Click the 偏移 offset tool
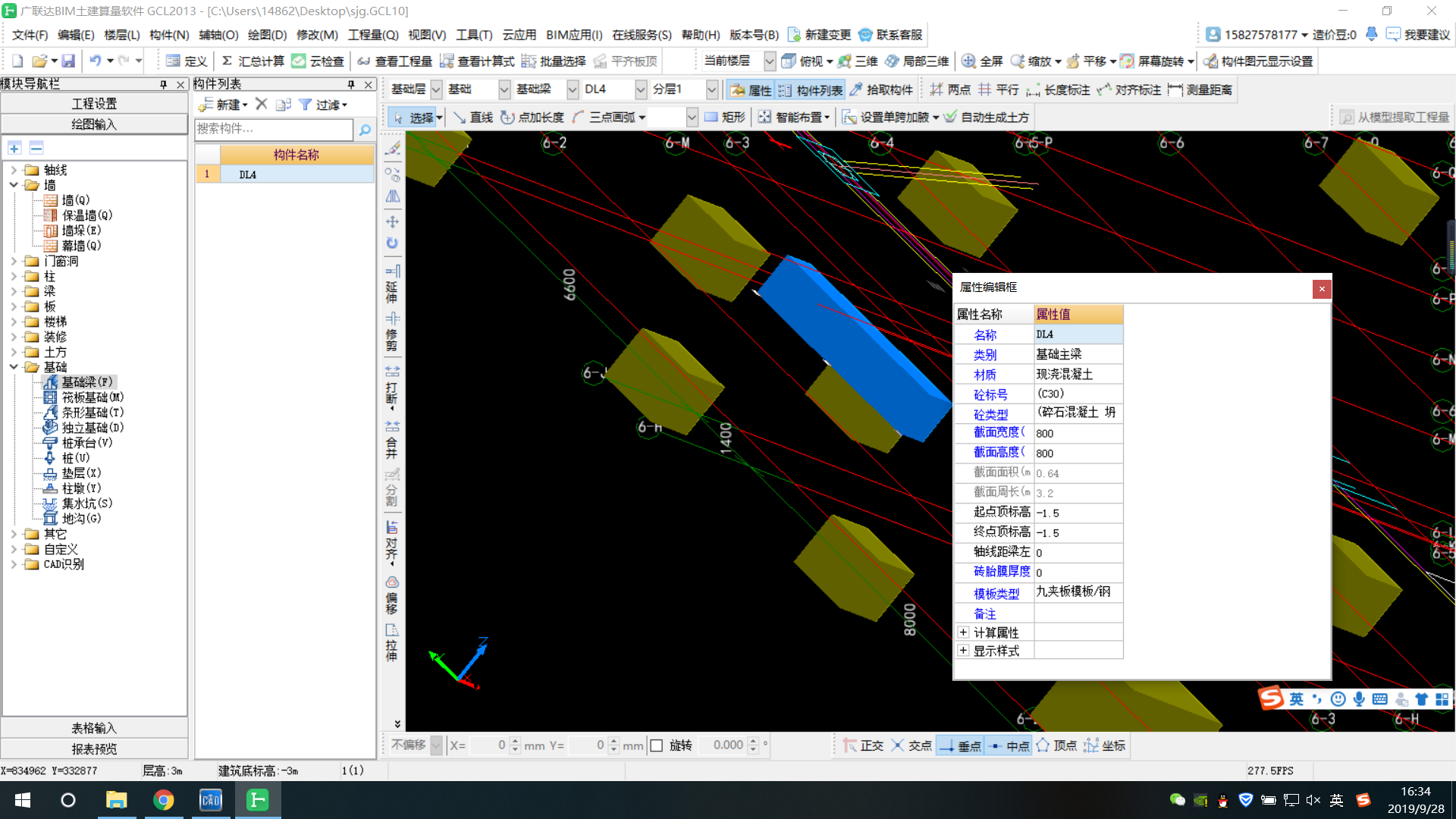The height and width of the screenshot is (819, 1456). [392, 596]
